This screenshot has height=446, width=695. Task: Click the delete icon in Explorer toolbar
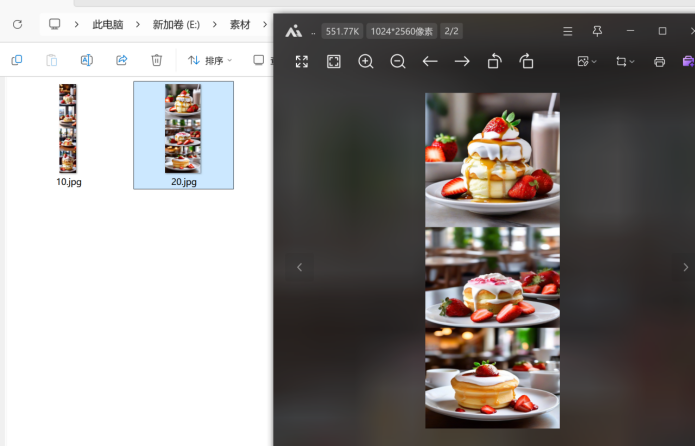point(156,61)
